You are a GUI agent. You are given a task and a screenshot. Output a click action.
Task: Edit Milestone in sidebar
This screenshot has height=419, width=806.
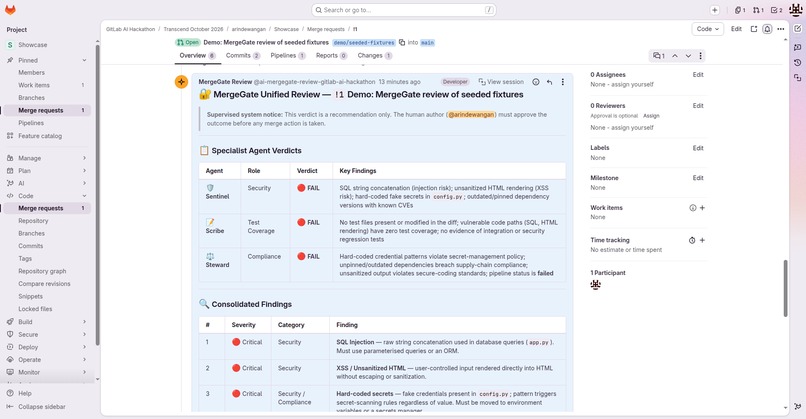point(698,178)
